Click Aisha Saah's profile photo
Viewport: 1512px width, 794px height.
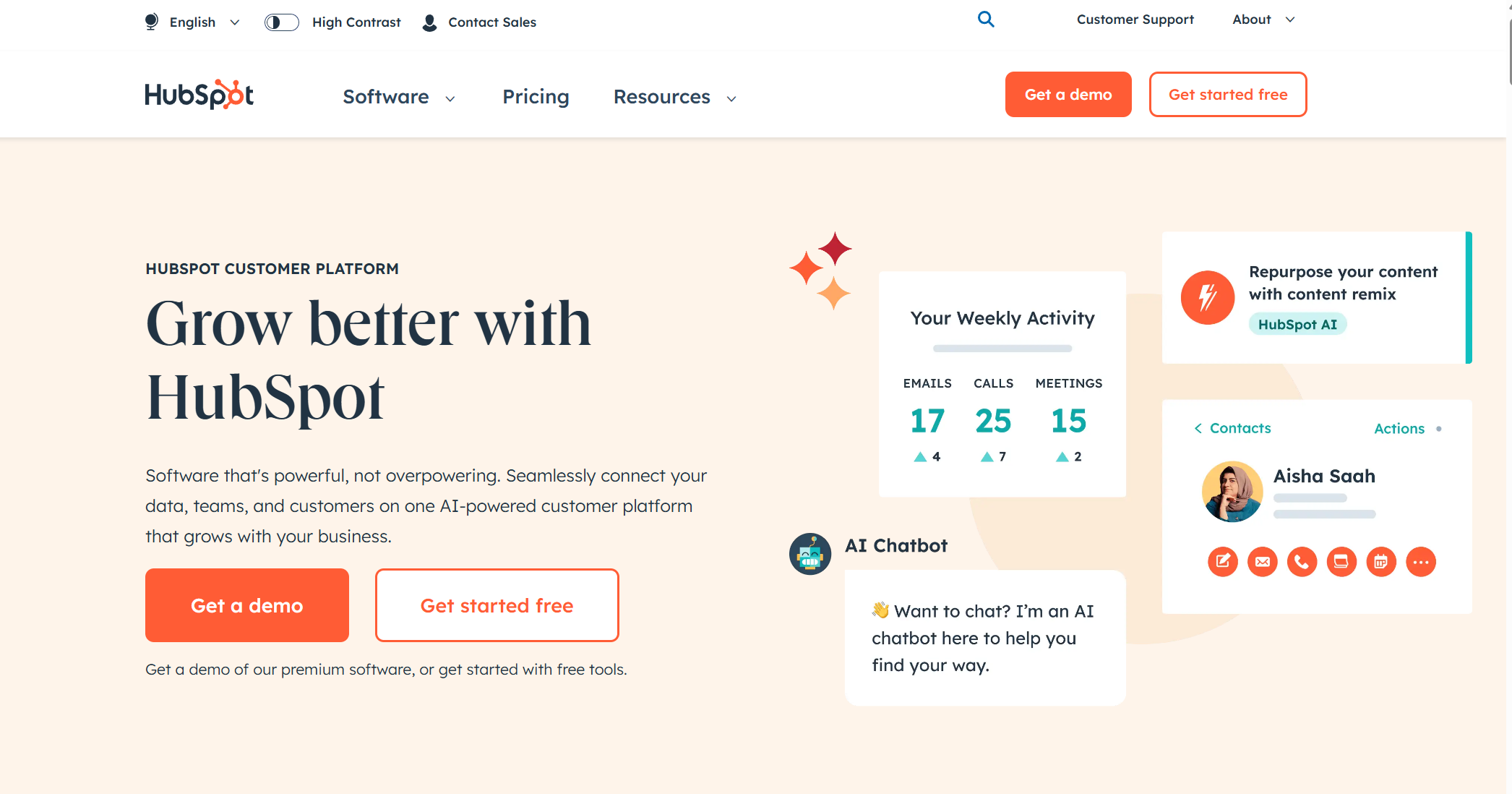1232,491
